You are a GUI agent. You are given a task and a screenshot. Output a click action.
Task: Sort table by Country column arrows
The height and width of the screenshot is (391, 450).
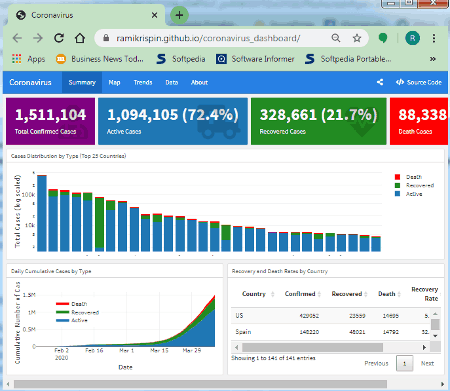pos(273,294)
